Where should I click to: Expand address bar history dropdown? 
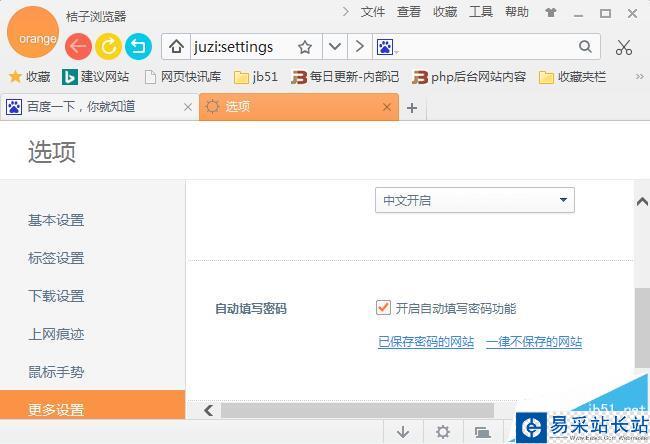(x=335, y=46)
